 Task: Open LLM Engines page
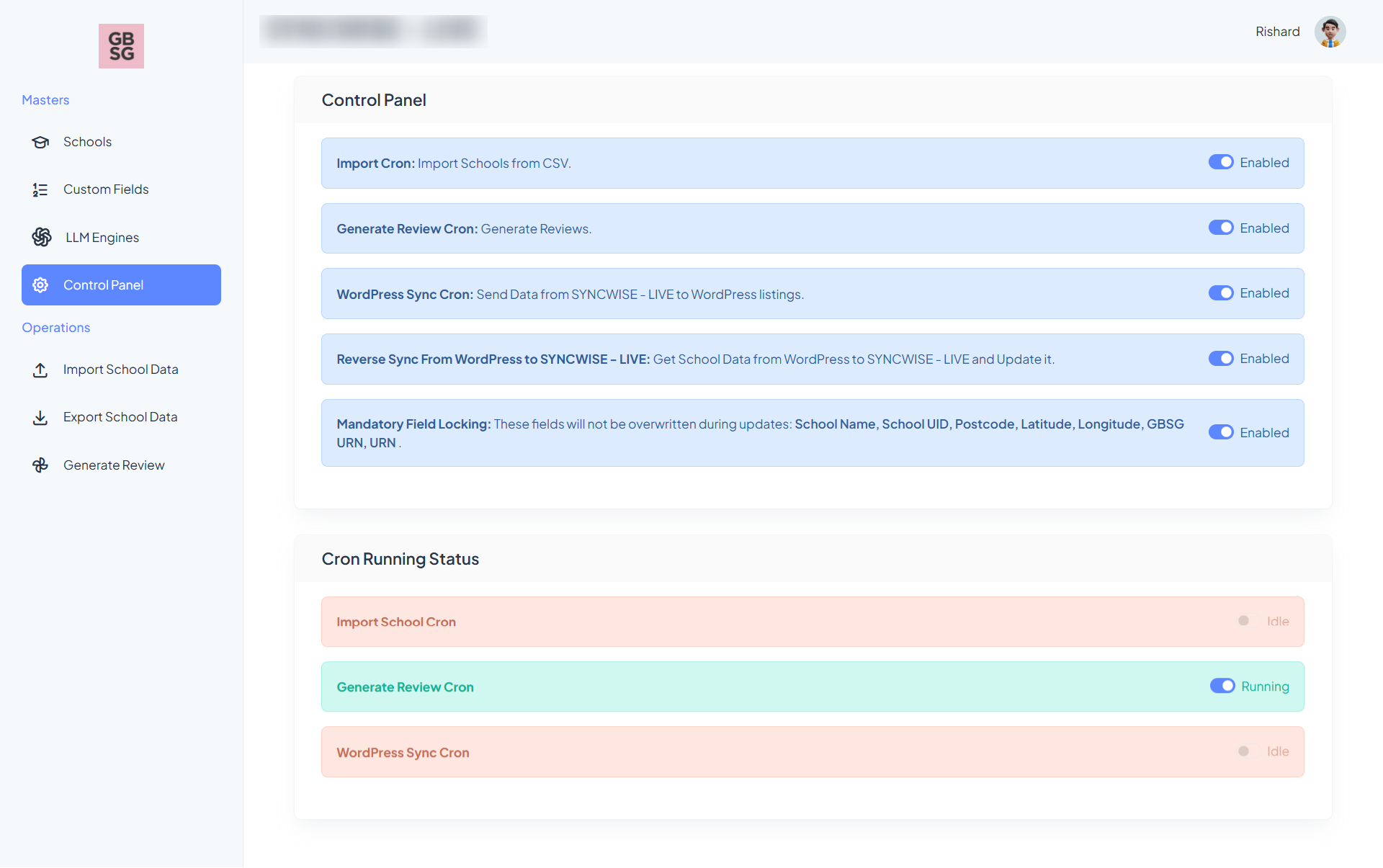(x=121, y=237)
